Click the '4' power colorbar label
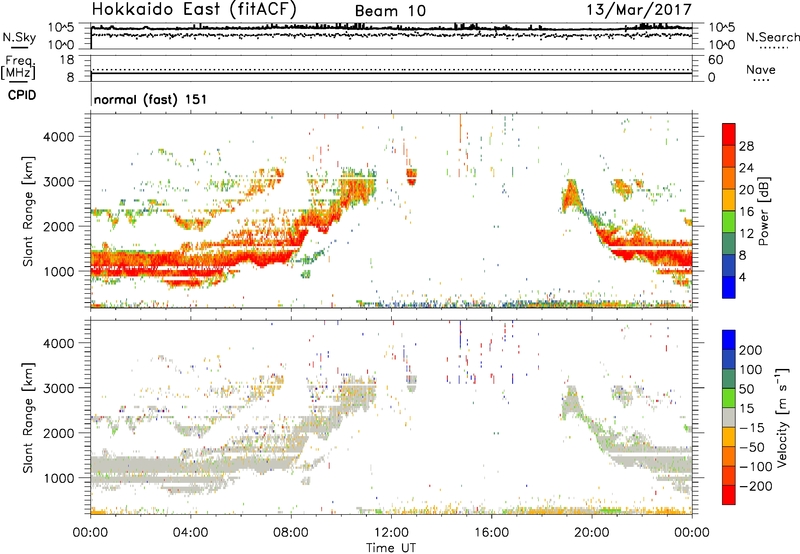This screenshot has height=554, width=800. click(x=743, y=277)
